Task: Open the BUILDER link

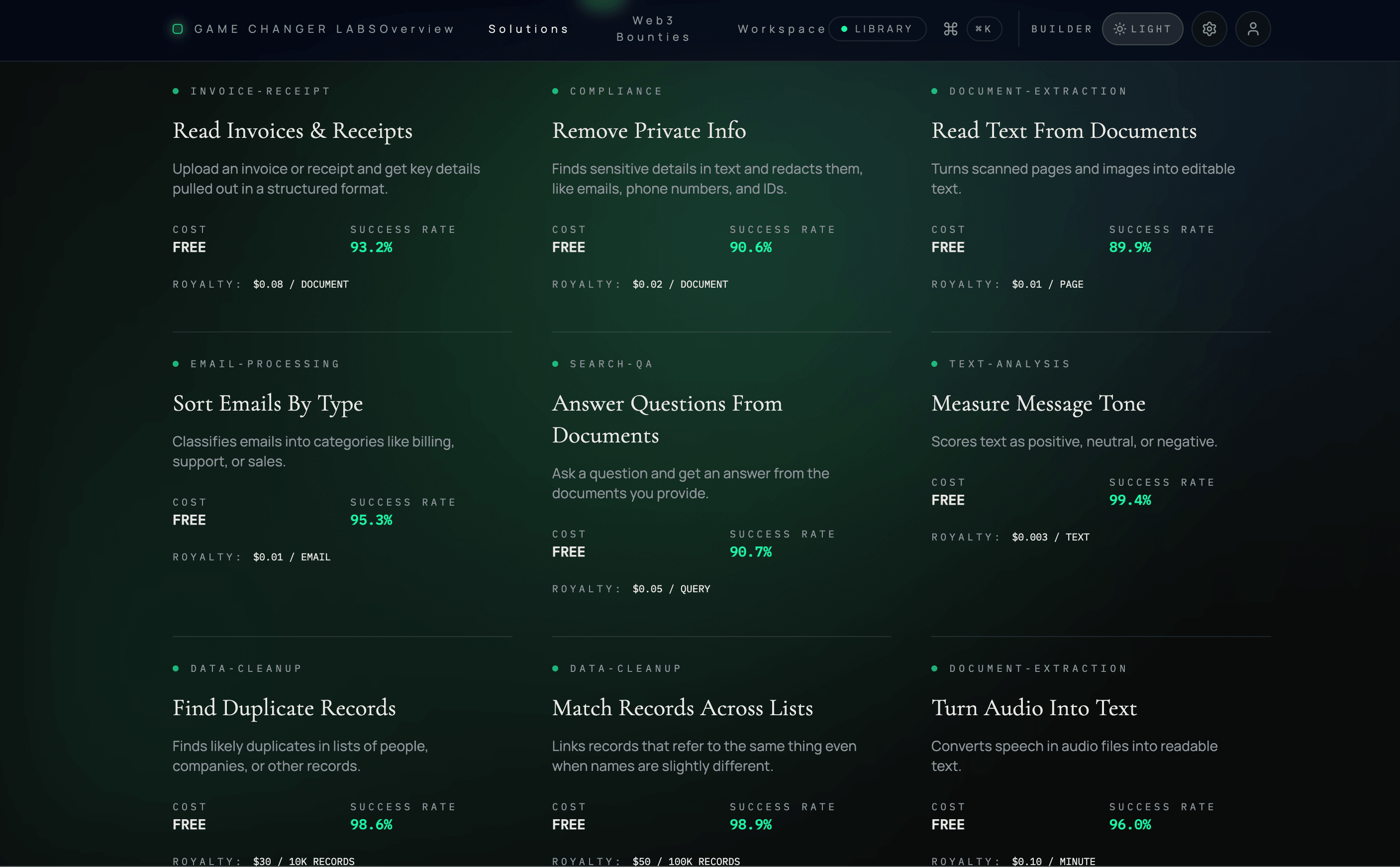Action: [x=1061, y=29]
